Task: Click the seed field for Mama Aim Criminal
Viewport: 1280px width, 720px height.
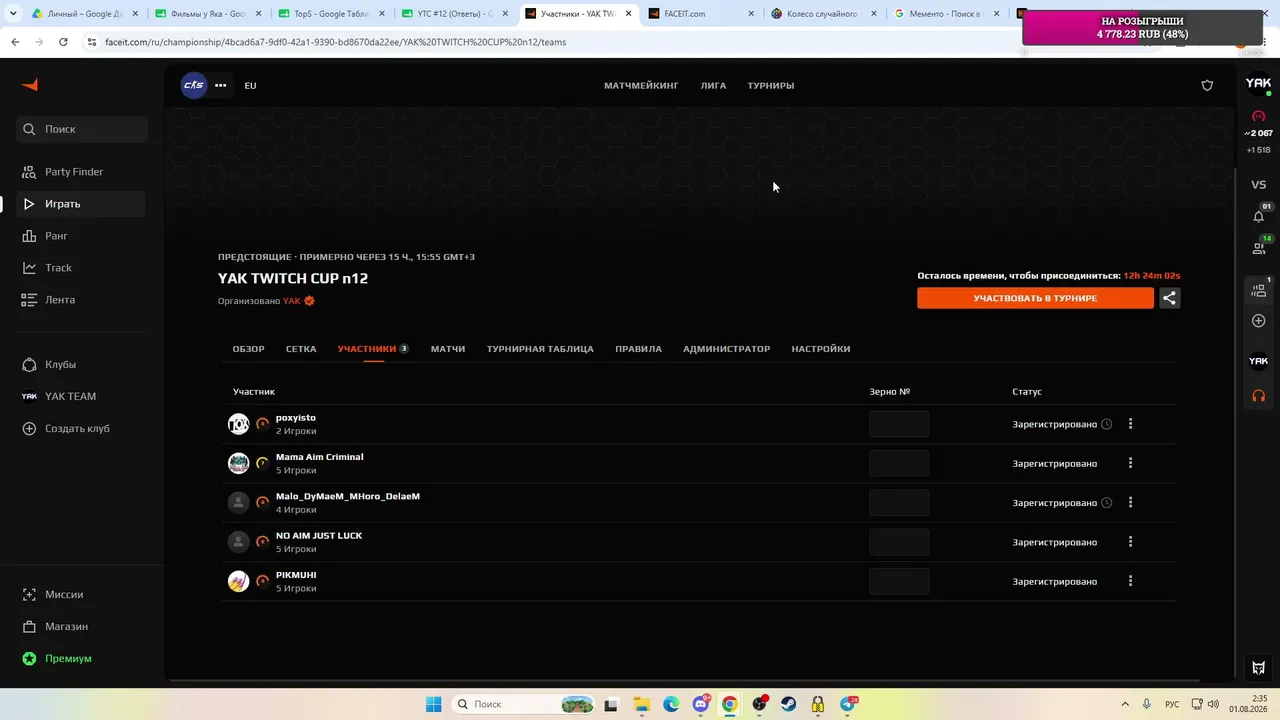Action: pos(899,463)
